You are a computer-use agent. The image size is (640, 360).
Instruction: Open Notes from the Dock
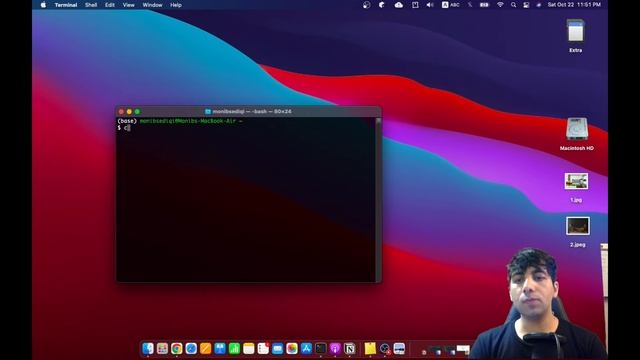point(249,348)
